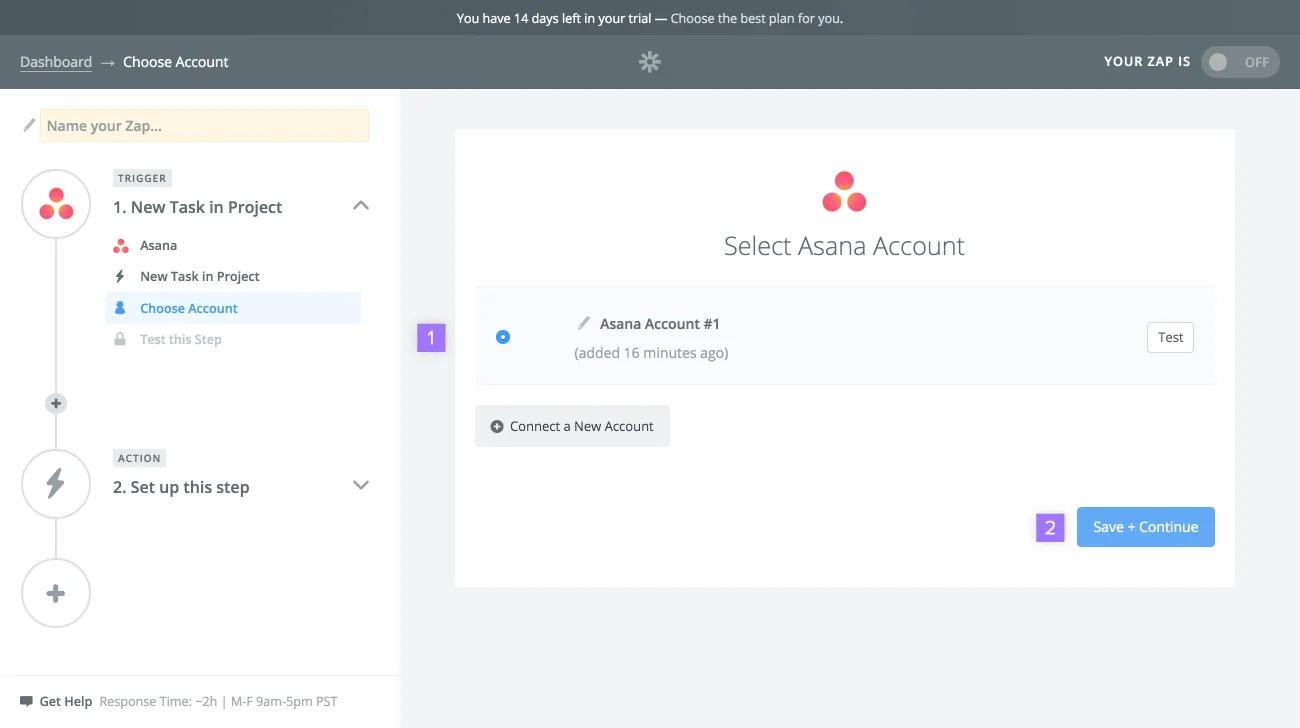Click the lightning bolt action step icon
The height and width of the screenshot is (728, 1300).
[x=56, y=484]
